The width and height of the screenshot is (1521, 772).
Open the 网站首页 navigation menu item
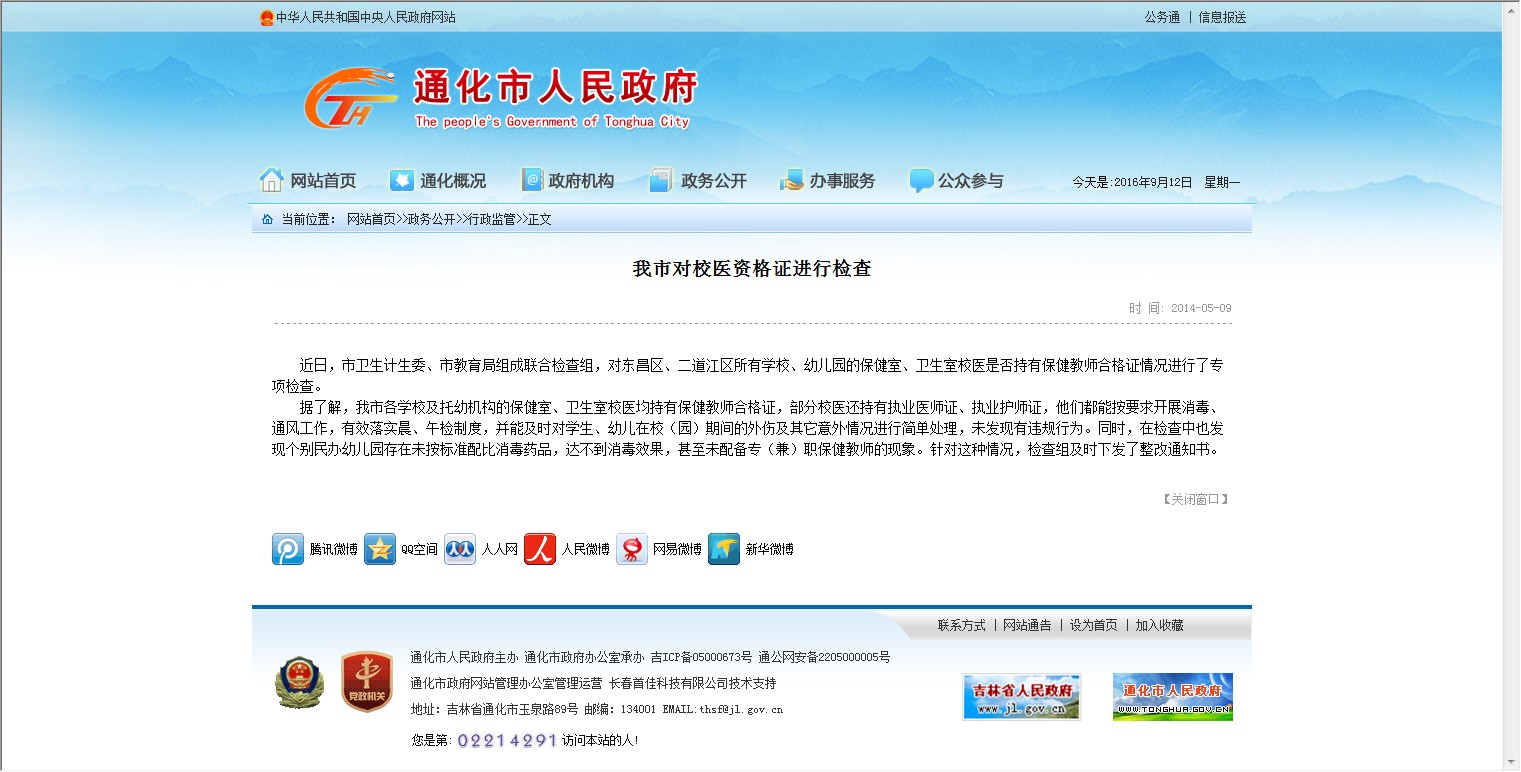(x=308, y=181)
